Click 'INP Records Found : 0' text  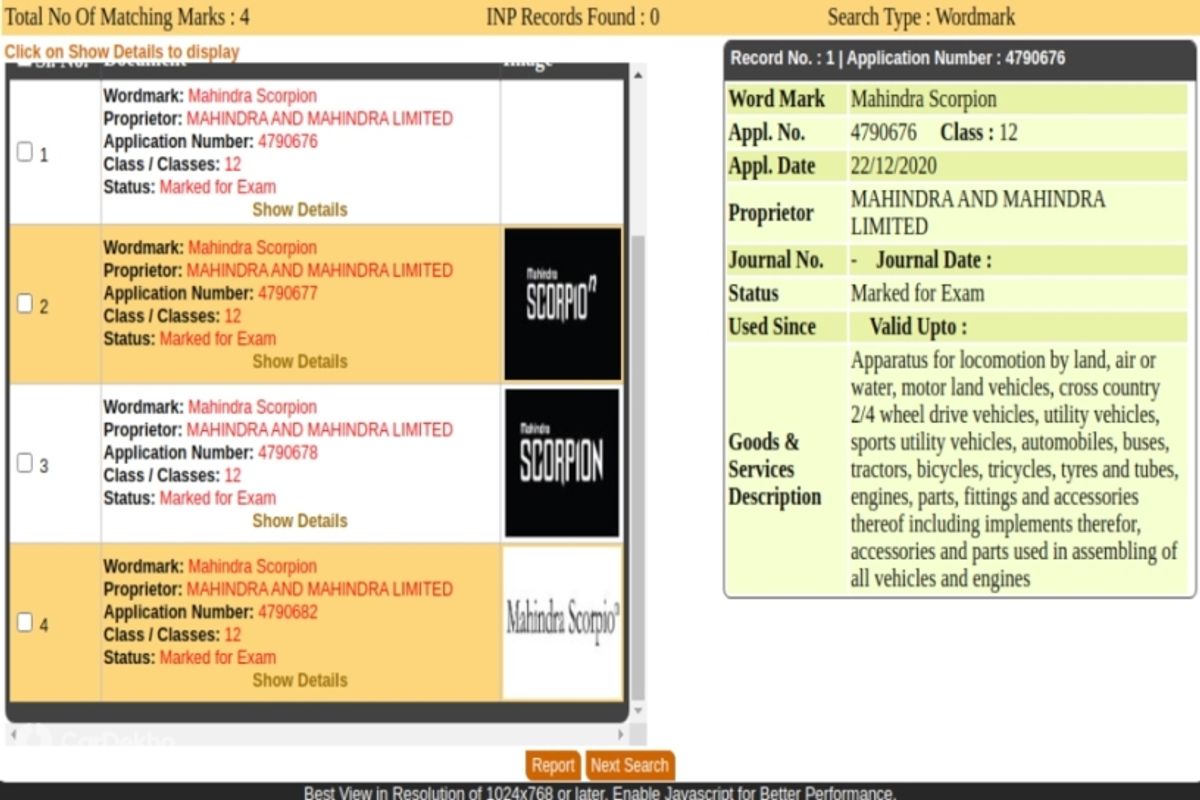573,17
